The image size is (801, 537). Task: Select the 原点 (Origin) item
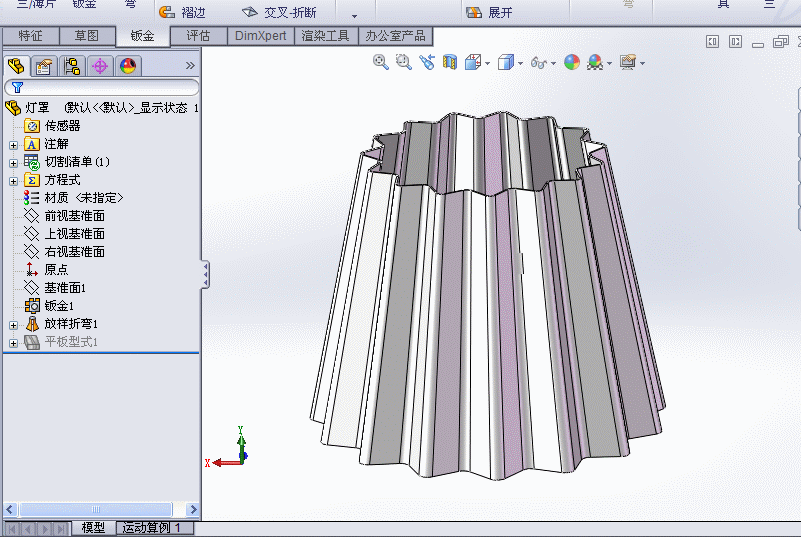click(46, 269)
